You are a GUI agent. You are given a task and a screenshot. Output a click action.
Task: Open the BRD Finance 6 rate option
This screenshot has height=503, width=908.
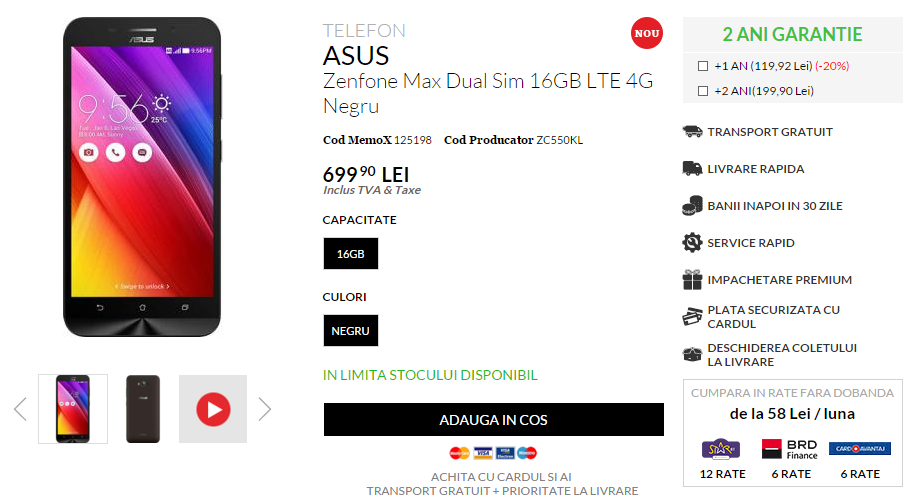point(791,459)
